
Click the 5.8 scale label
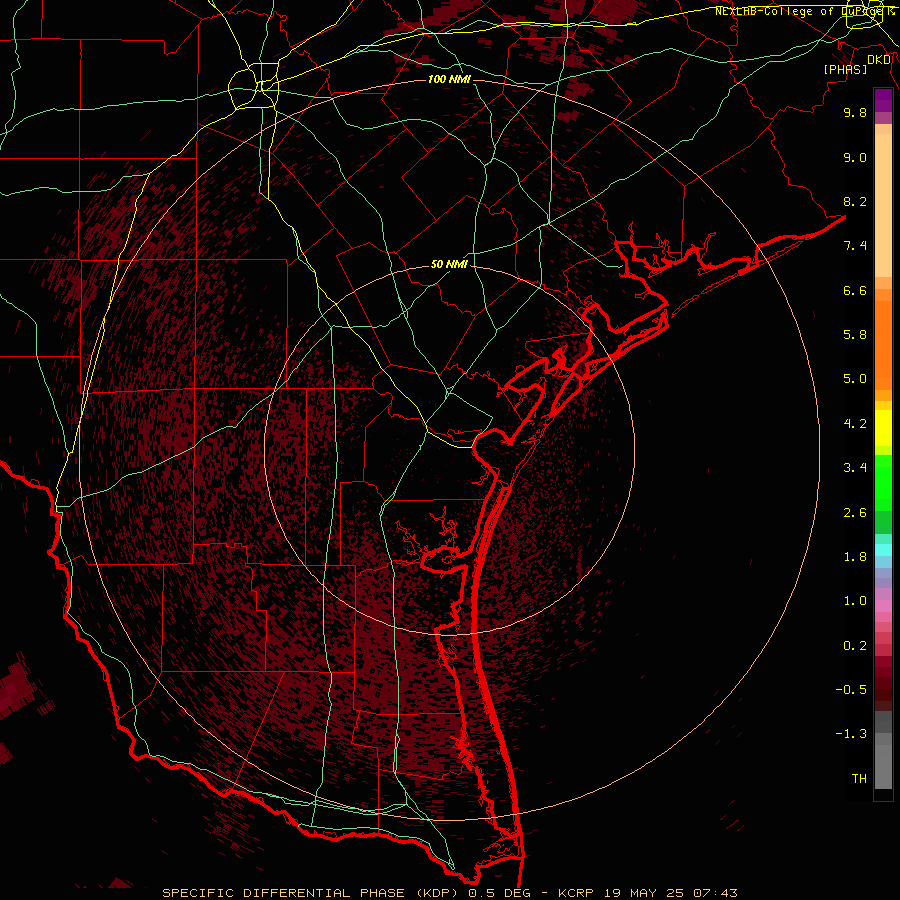click(855, 335)
